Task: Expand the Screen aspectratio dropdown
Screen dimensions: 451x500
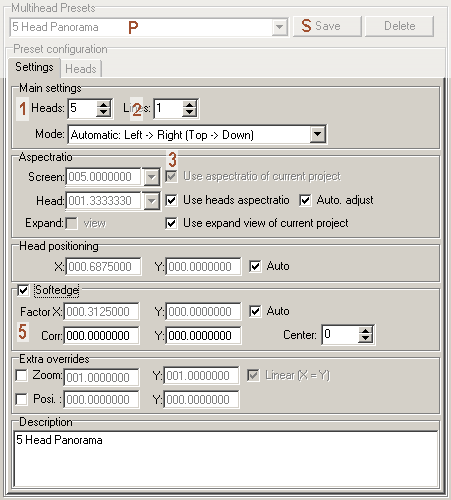Action: click(151, 177)
